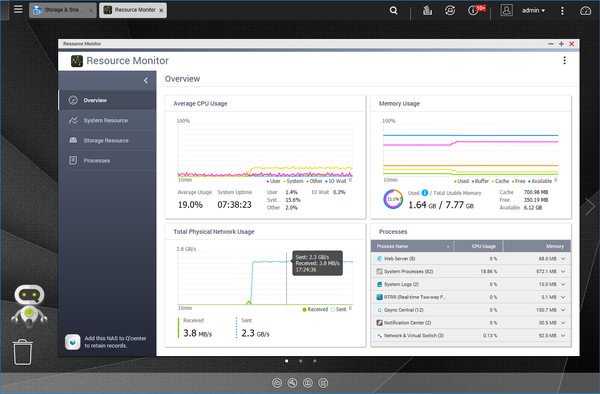Select Overview in the sidebar
Screen dimensions: 600x394
107,100
